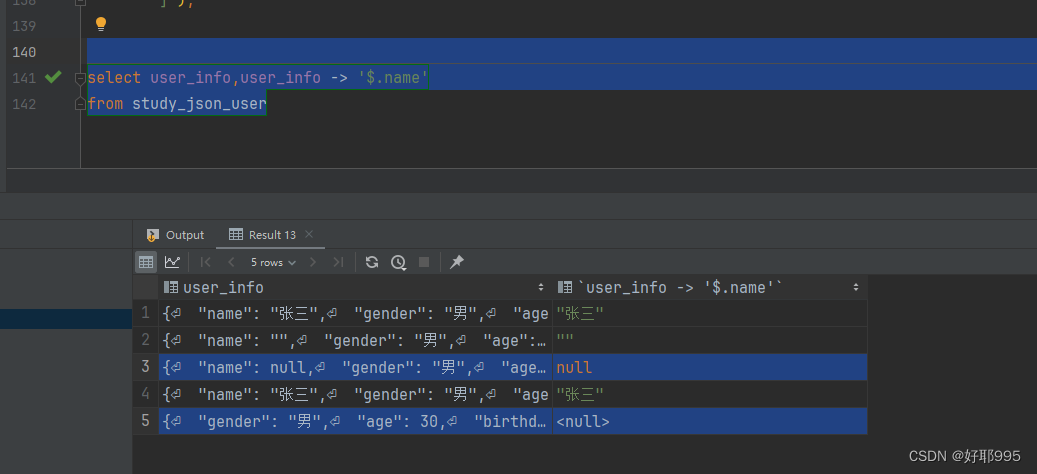Click the green checkmark on line 141
The height and width of the screenshot is (474, 1037).
[53, 77]
